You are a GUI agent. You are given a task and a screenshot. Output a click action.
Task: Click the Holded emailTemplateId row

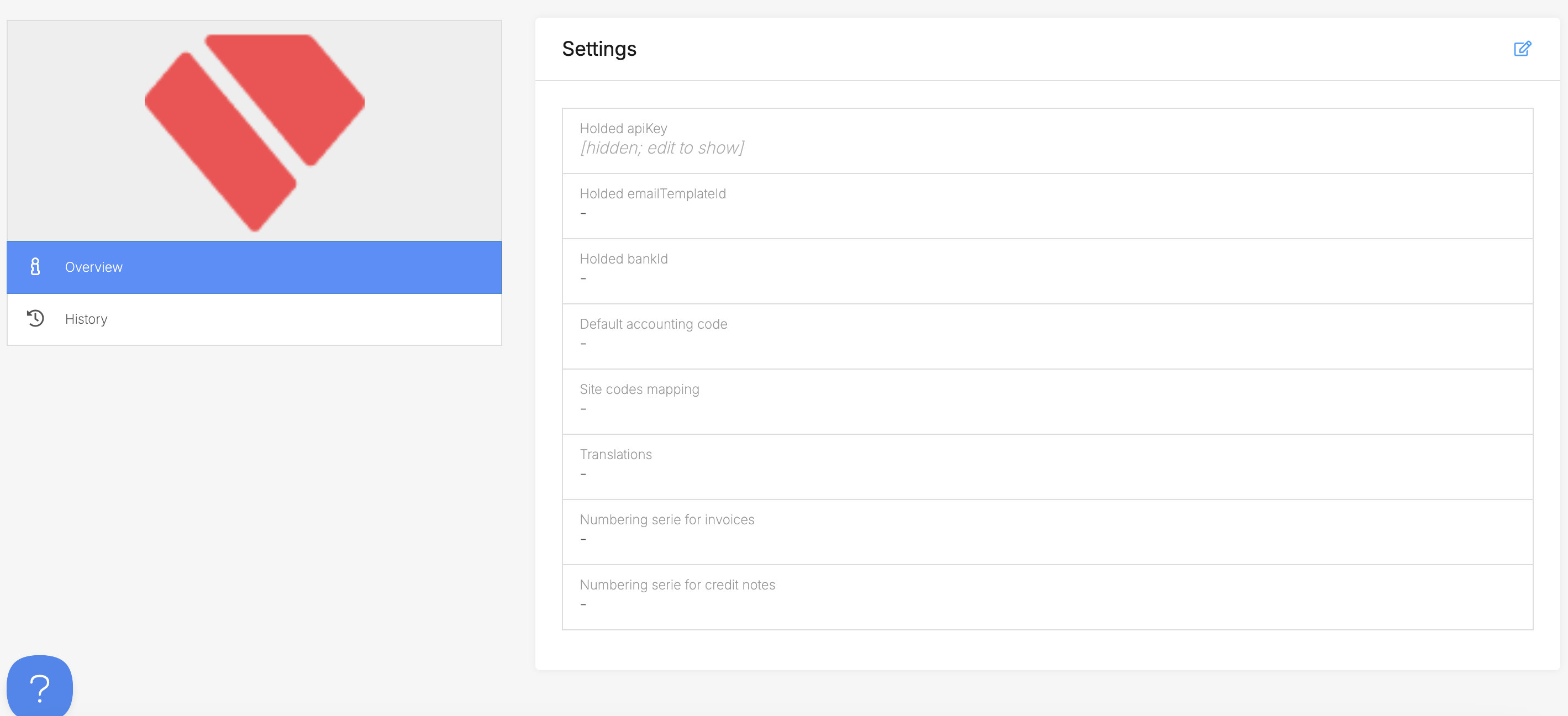tap(1047, 206)
